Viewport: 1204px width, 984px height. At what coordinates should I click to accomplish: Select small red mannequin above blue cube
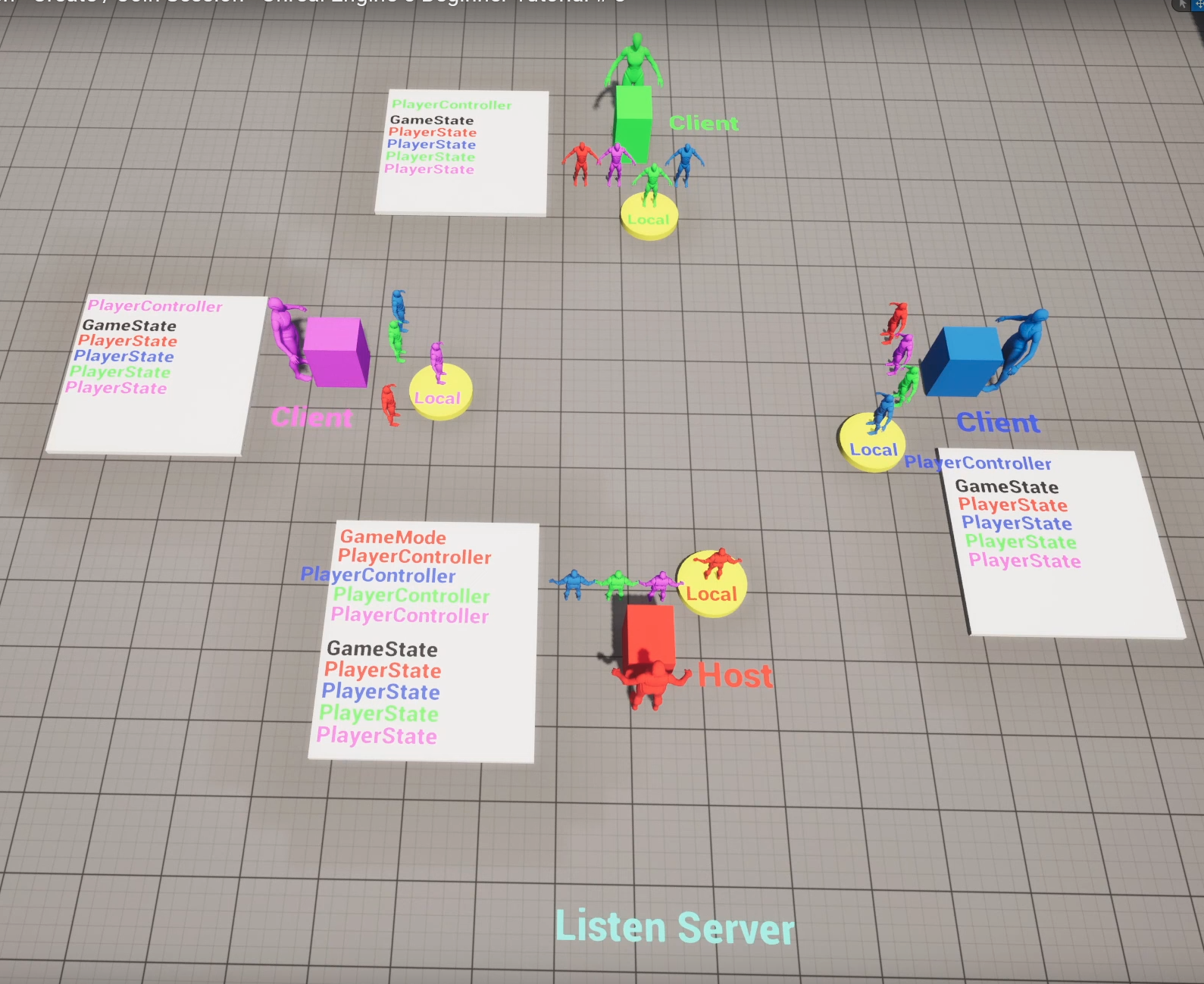pos(896,321)
